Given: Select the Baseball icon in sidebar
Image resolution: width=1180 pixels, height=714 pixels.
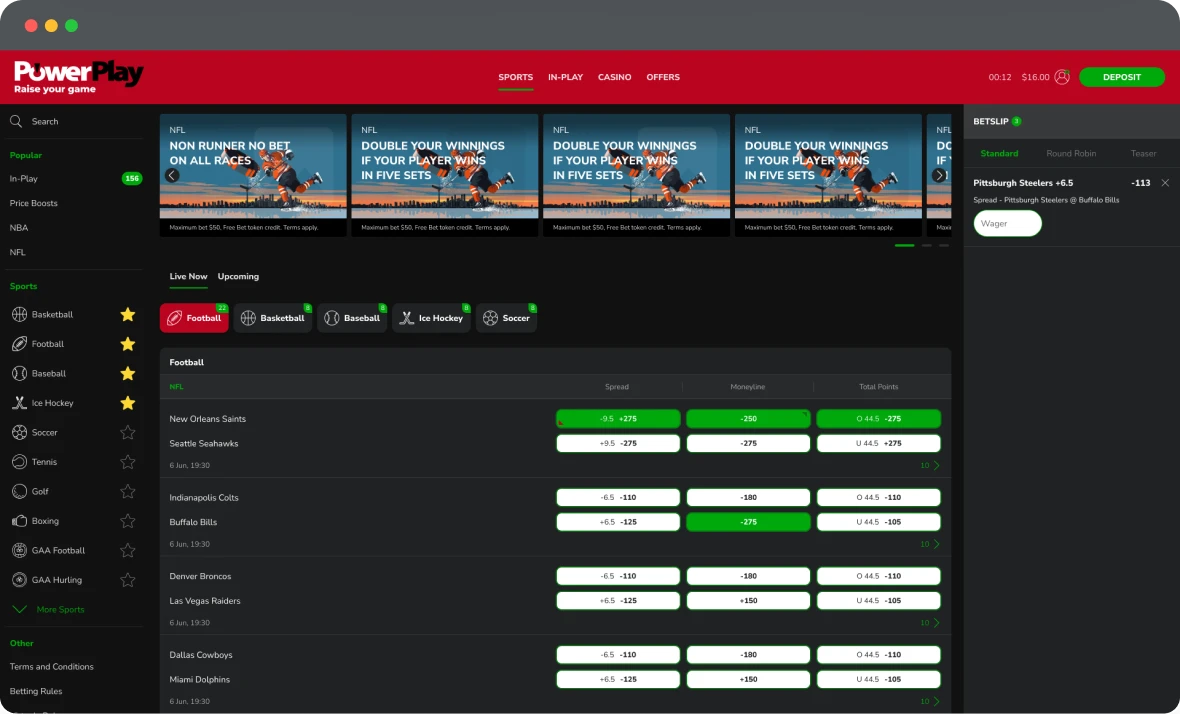Looking at the screenshot, I should tap(20, 373).
